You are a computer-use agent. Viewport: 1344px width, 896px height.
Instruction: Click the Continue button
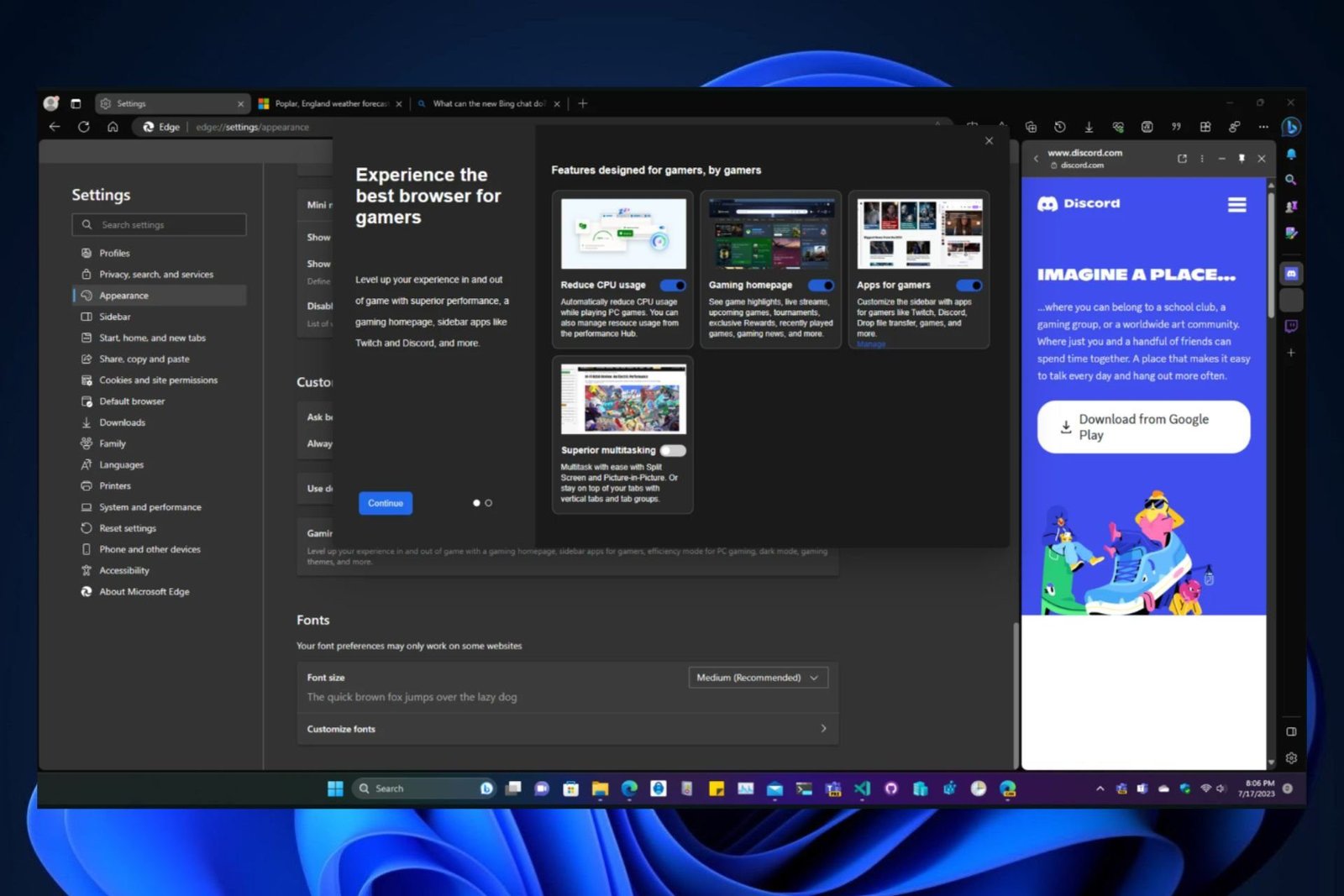click(386, 503)
